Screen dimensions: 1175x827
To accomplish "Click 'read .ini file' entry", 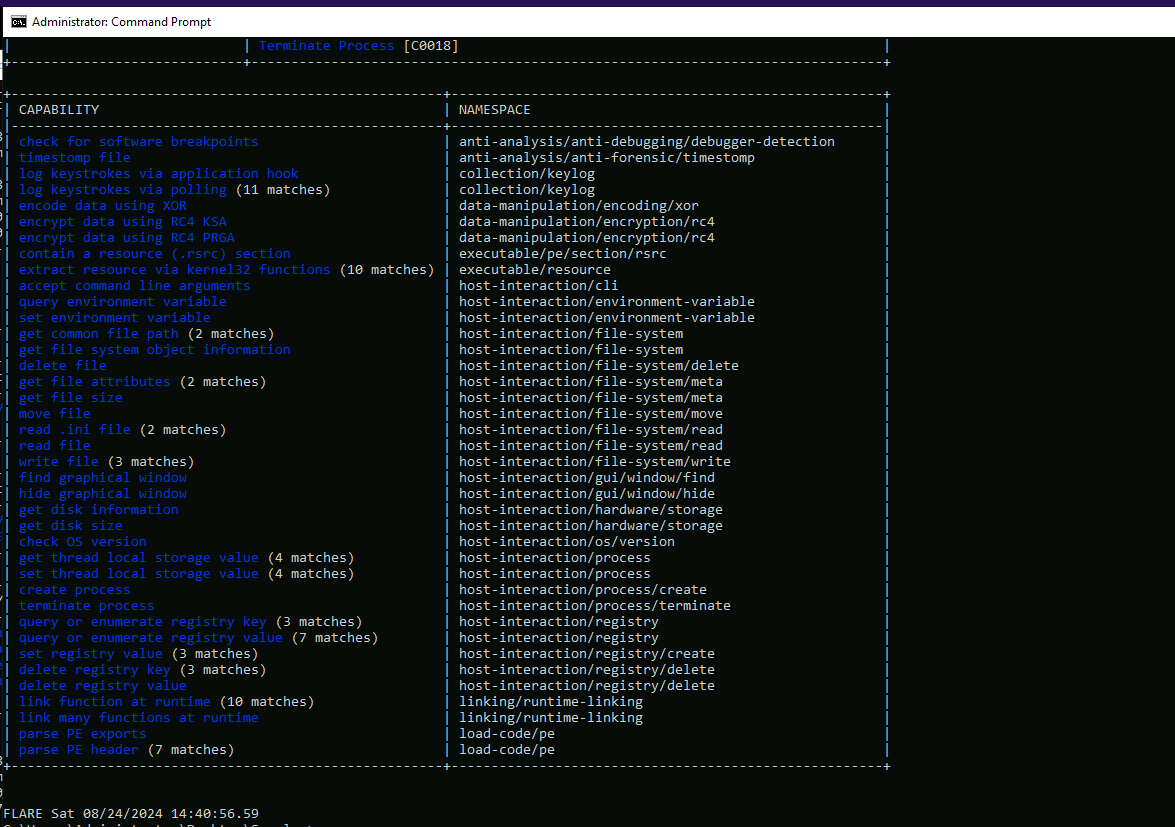I will click(x=75, y=429).
